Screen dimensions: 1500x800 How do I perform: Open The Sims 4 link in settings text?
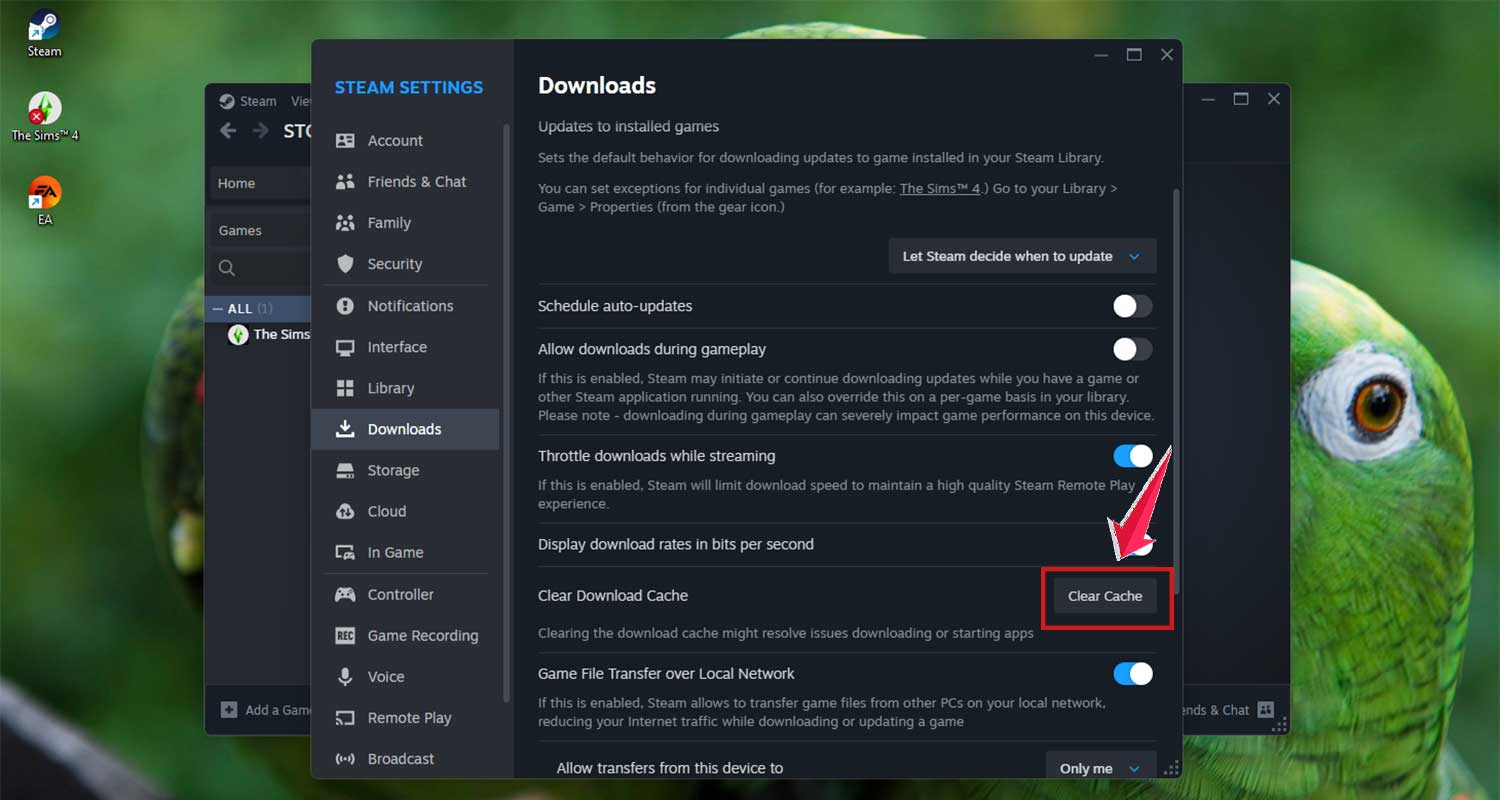click(938, 188)
